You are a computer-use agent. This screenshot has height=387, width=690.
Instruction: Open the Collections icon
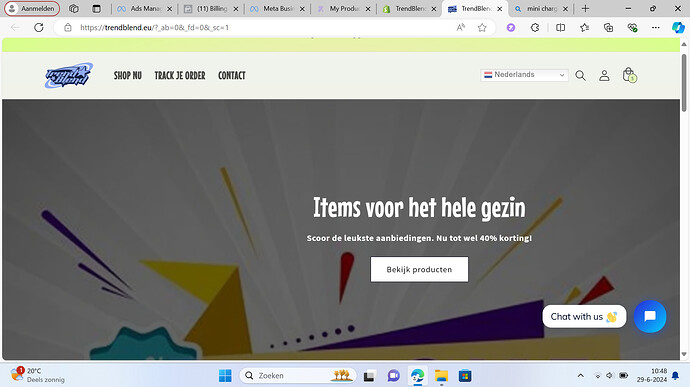pos(608,27)
